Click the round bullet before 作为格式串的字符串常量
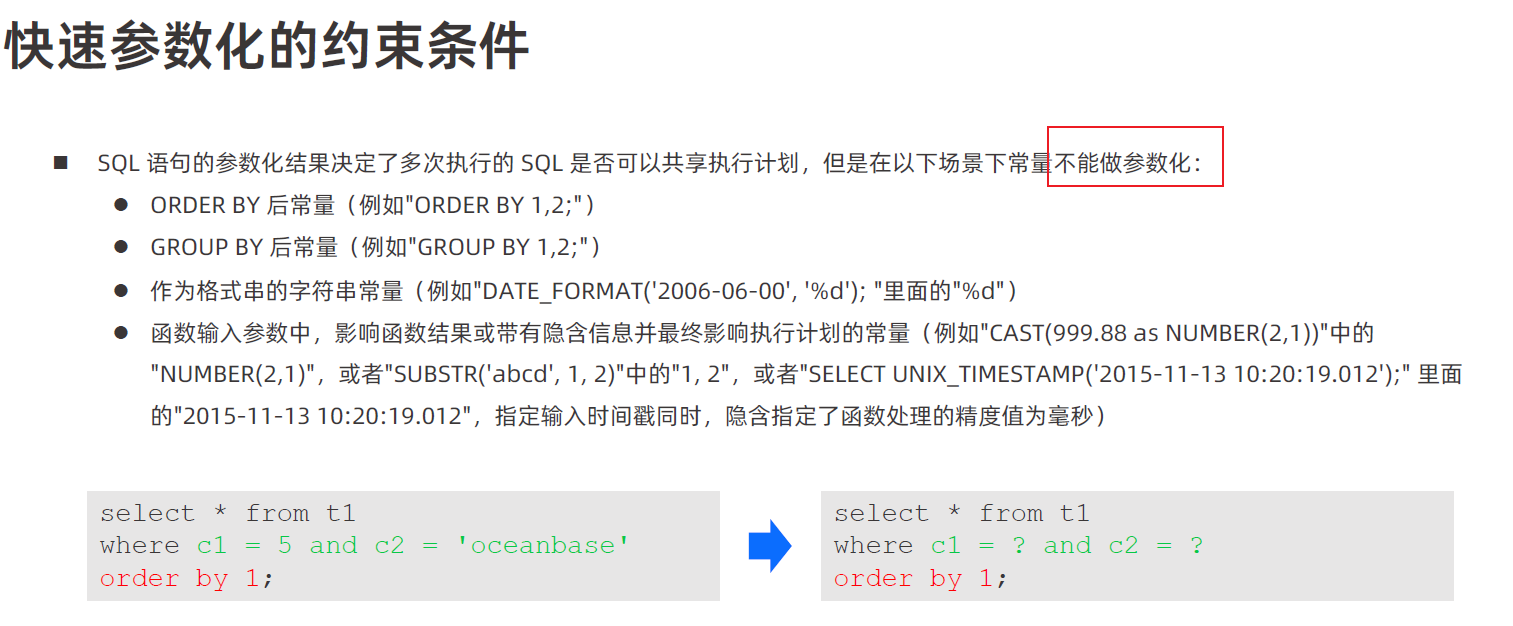 [121, 291]
